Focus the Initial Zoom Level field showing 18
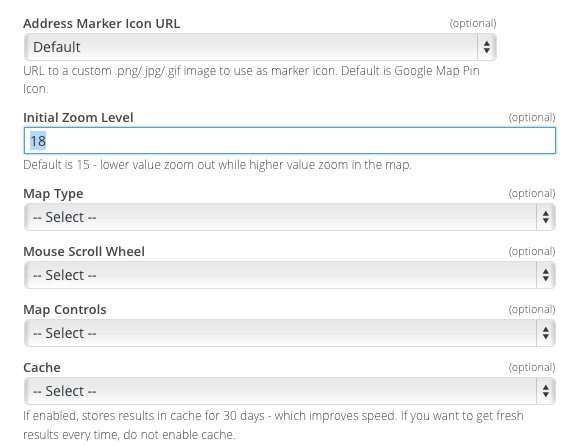576x445 pixels. coord(289,141)
